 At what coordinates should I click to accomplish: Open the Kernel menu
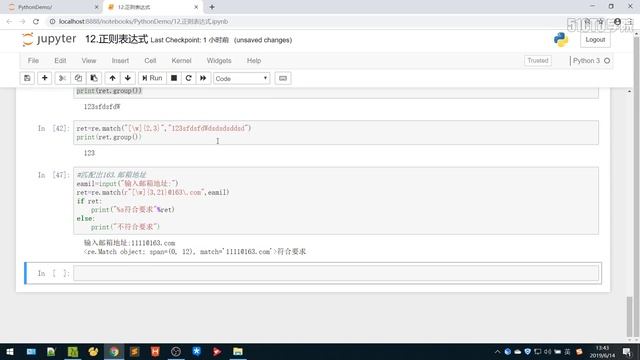[x=181, y=60]
